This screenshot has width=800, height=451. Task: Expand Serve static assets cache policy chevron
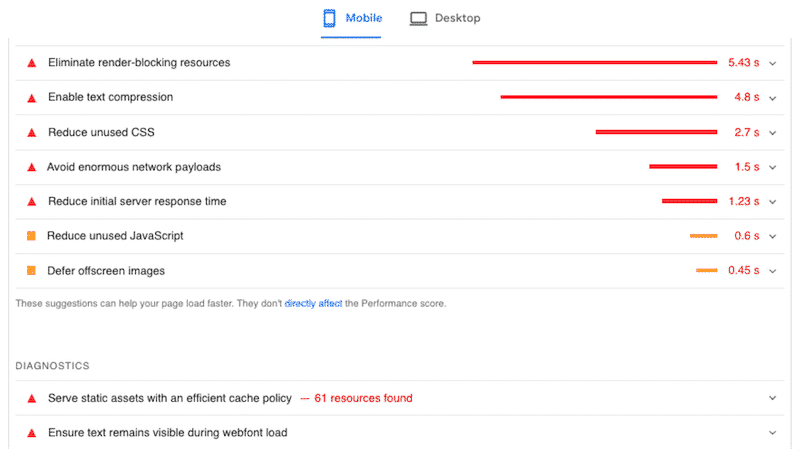tap(772, 398)
